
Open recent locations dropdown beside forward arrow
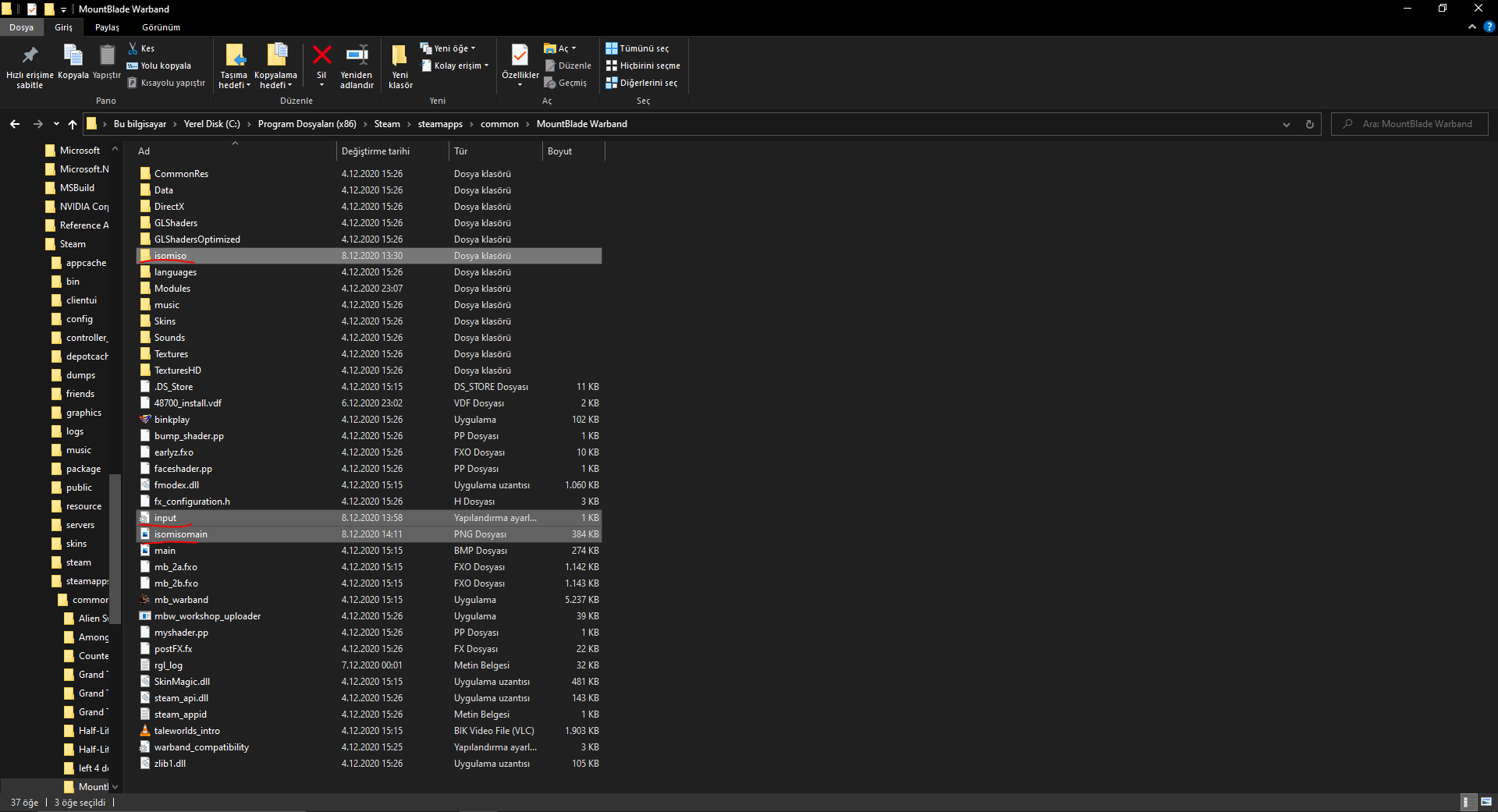[x=56, y=124]
